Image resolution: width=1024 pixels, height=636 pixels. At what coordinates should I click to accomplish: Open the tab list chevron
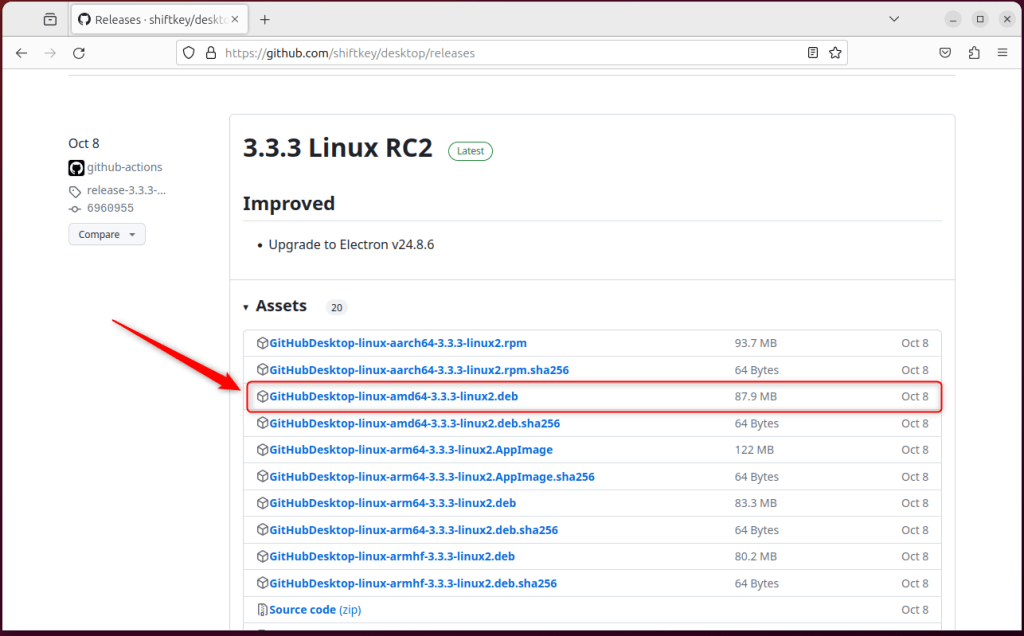893,19
